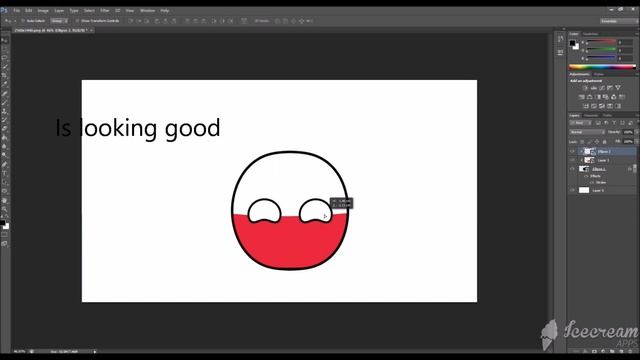The image size is (640, 360).
Task: Select the Clone Stamp tool
Action: point(4,111)
